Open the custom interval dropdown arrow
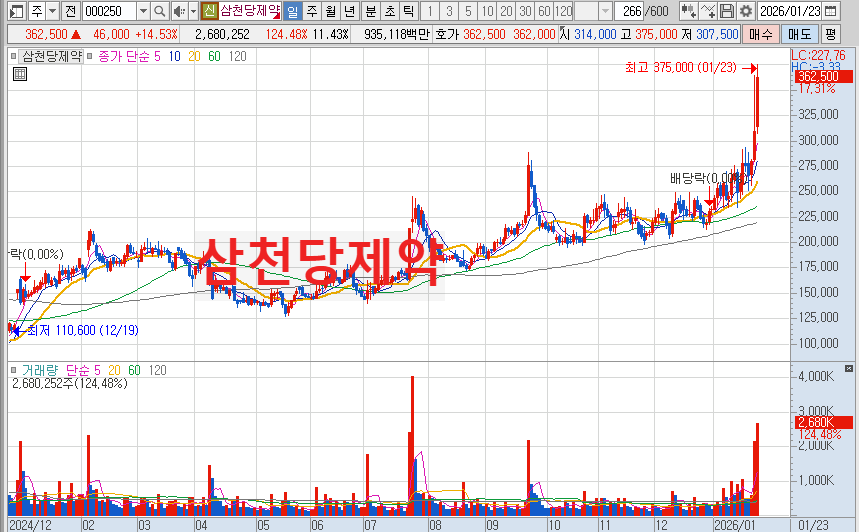This screenshot has height=532, width=859. point(605,11)
